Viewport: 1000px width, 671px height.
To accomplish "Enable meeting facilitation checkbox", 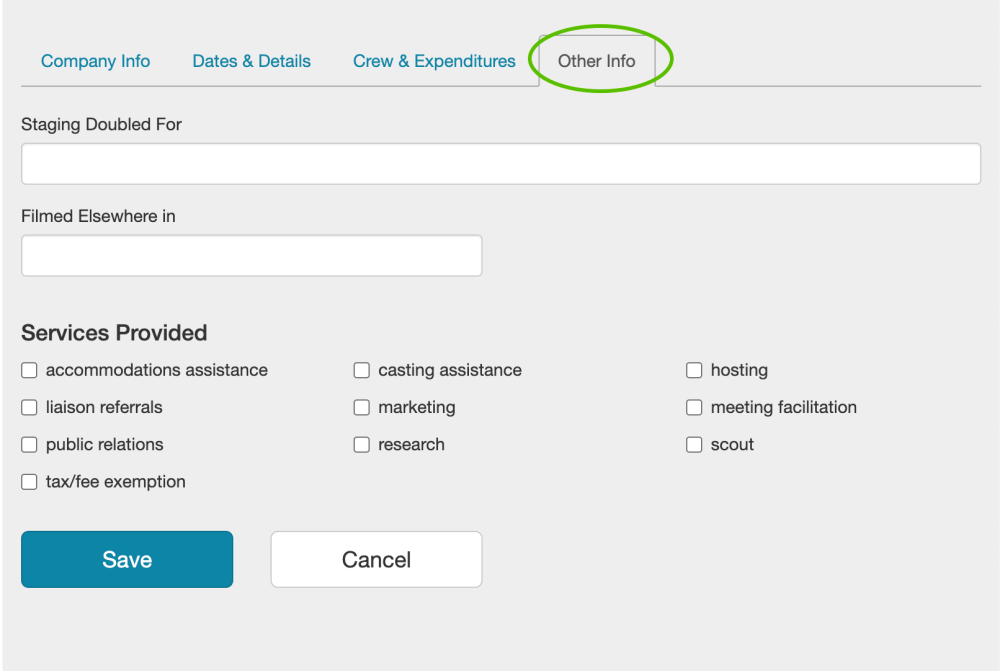I will coord(694,408).
